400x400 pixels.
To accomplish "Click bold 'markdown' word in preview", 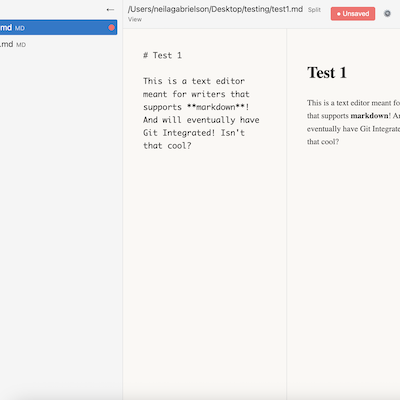I will click(x=369, y=116).
